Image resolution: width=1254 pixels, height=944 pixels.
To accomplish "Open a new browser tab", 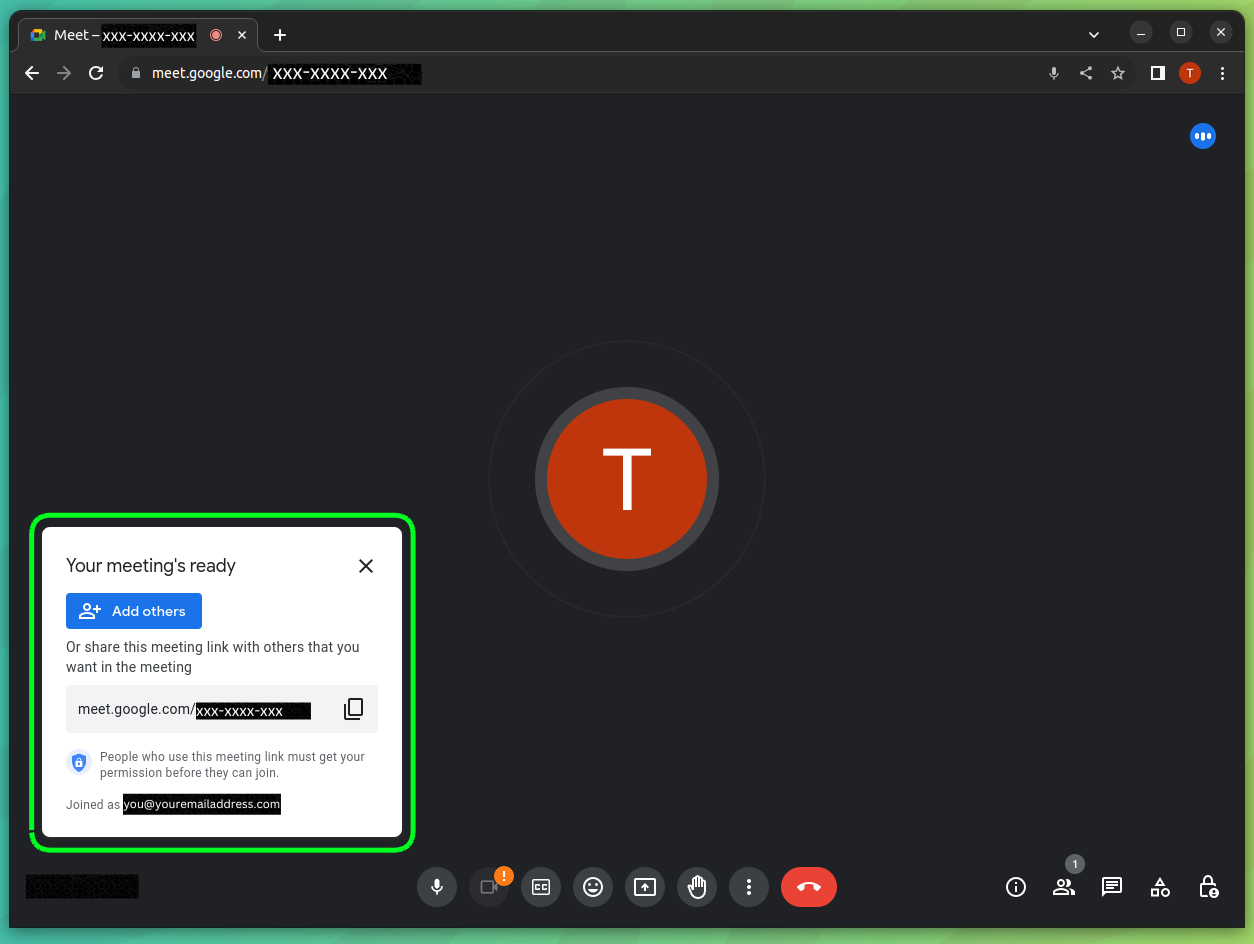I will 279,35.
